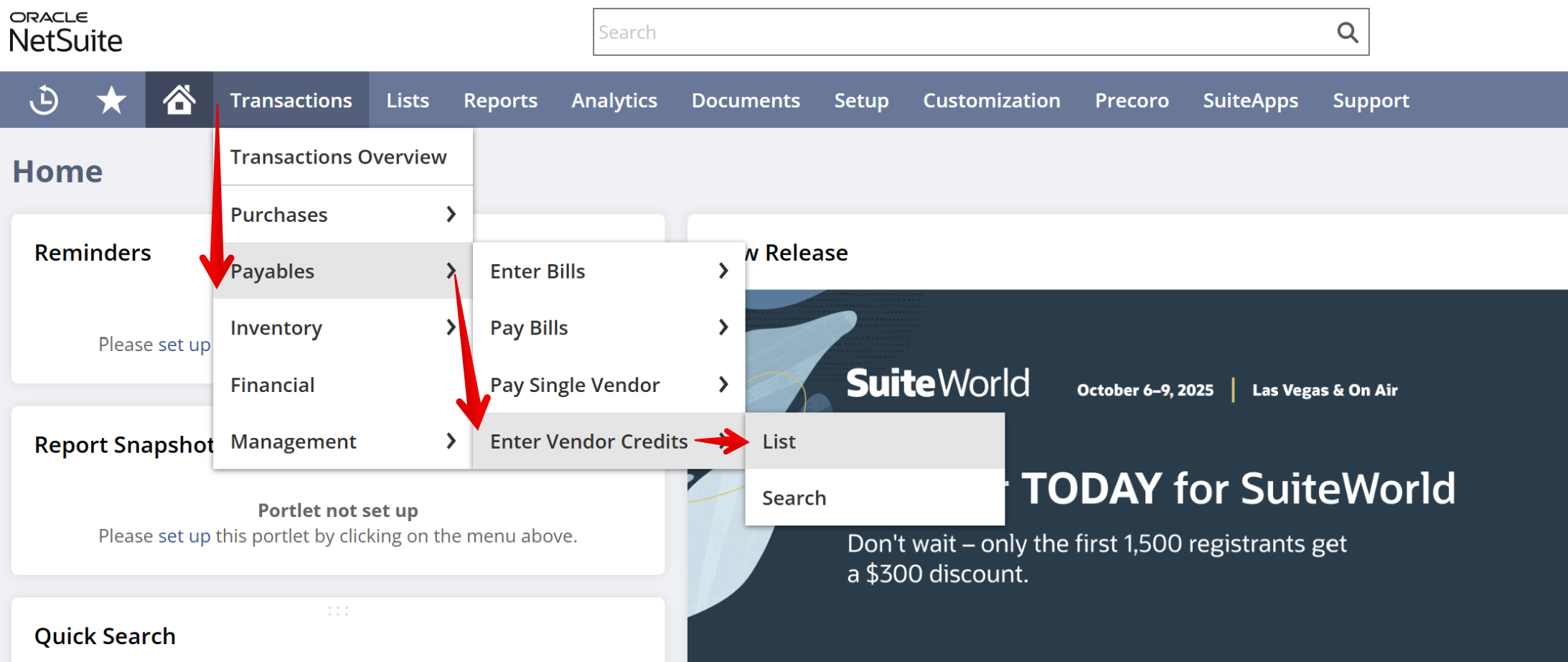This screenshot has width=1568, height=662.
Task: Choose the Management menu item
Action: [343, 441]
